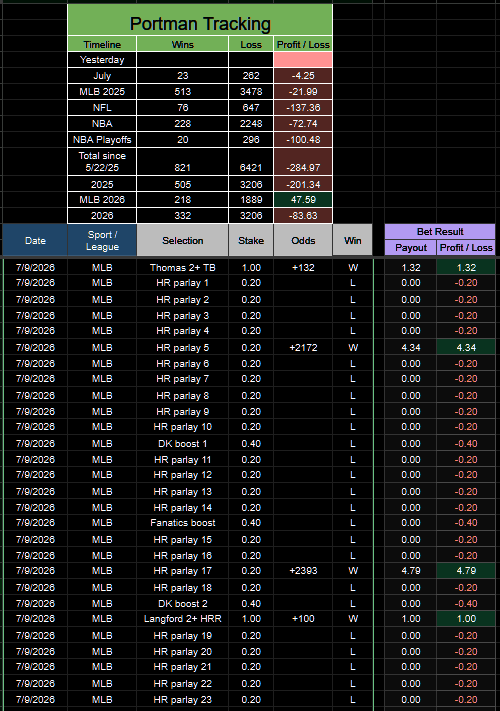
Task: Select the Portman Tracking title cell
Action: (200, 20)
